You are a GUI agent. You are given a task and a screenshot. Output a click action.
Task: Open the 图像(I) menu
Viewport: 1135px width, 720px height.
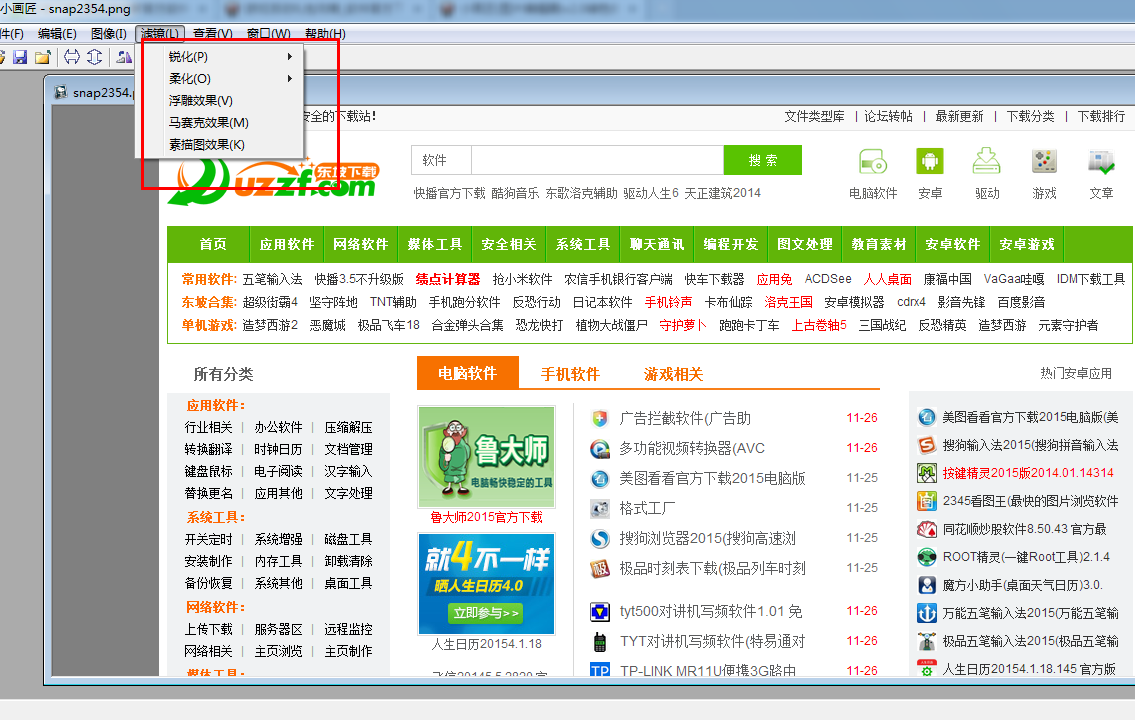click(x=109, y=34)
